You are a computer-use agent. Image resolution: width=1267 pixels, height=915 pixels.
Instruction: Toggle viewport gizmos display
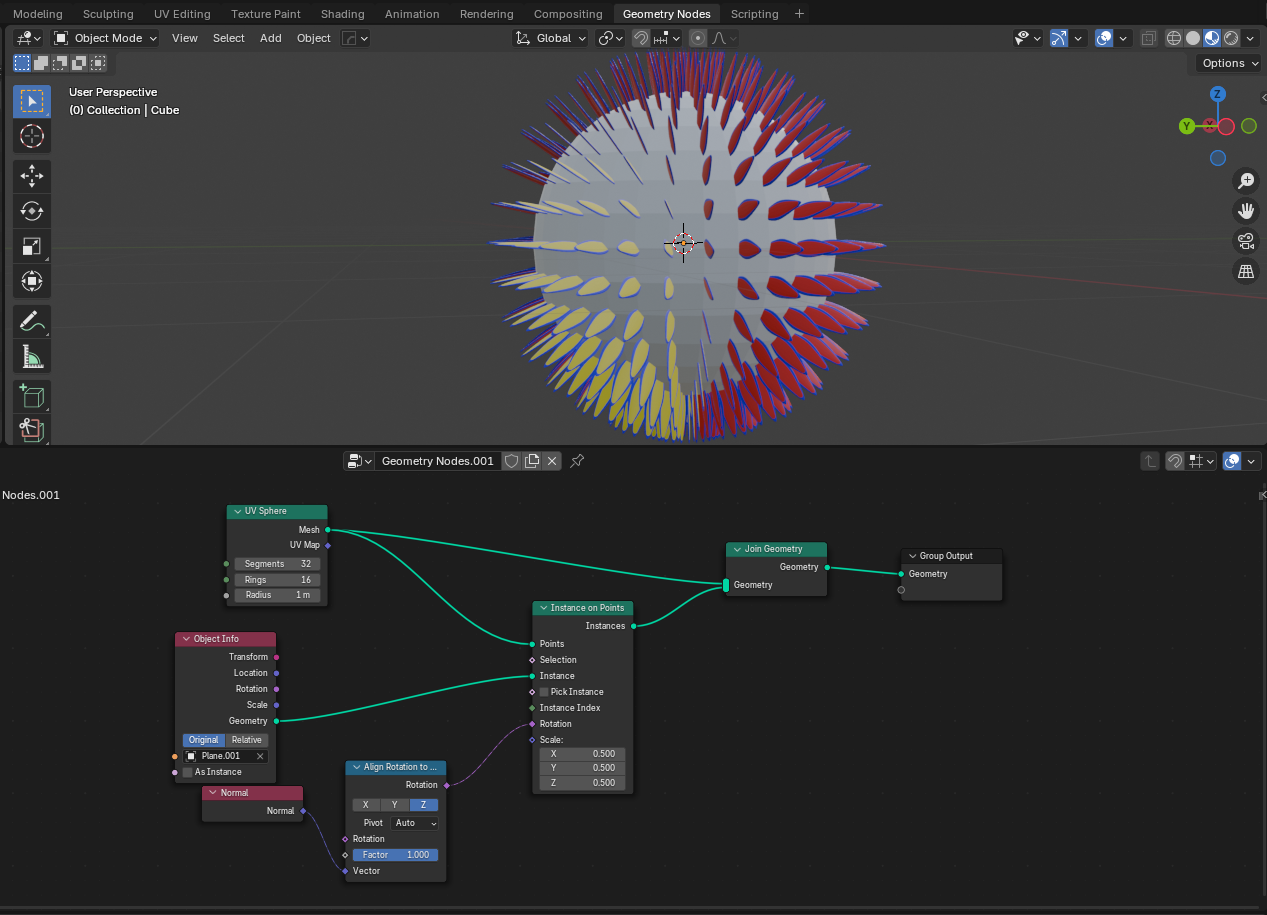pos(1059,38)
